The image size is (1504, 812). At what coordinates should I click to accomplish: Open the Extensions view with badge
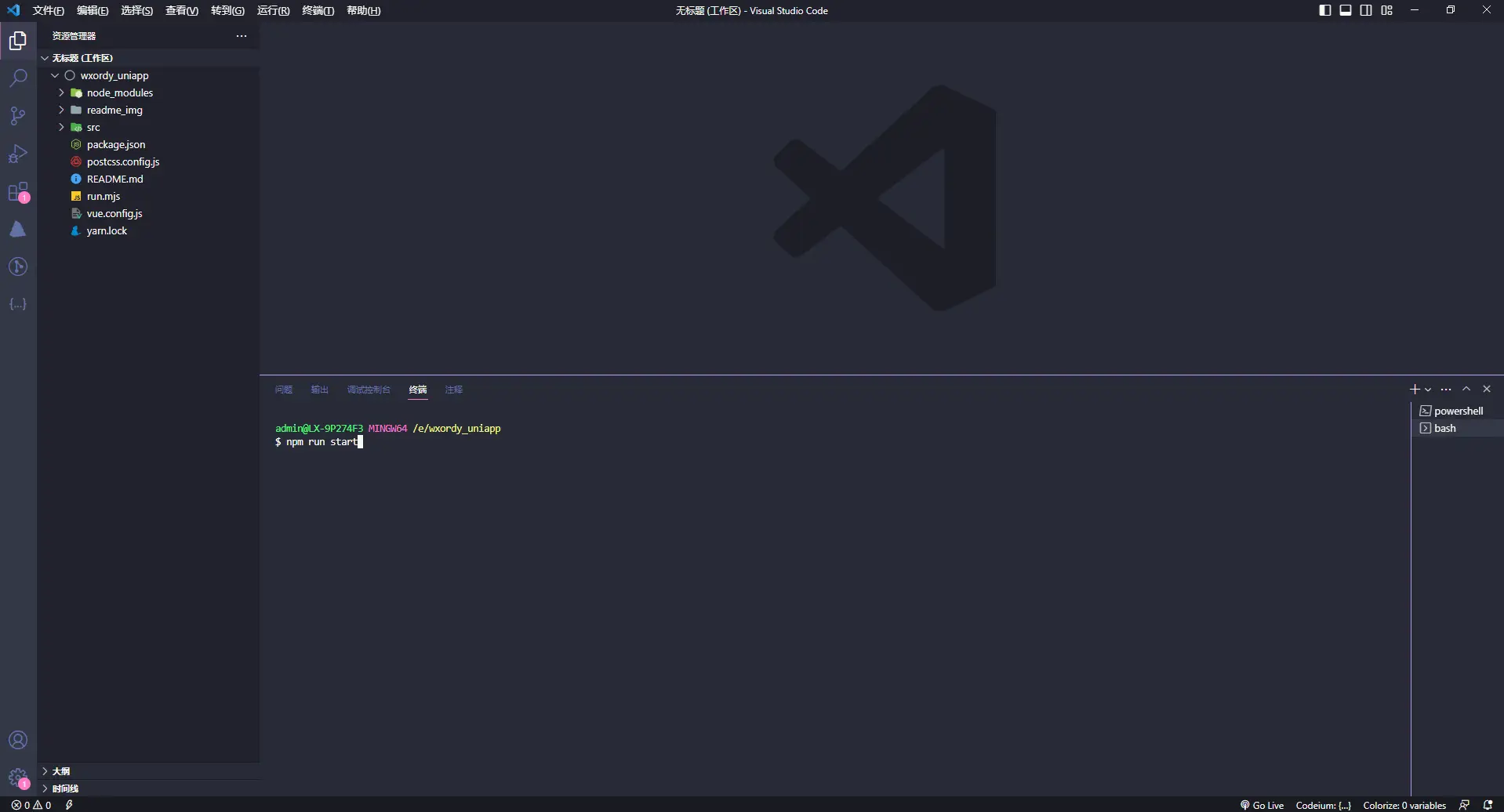pos(18,192)
